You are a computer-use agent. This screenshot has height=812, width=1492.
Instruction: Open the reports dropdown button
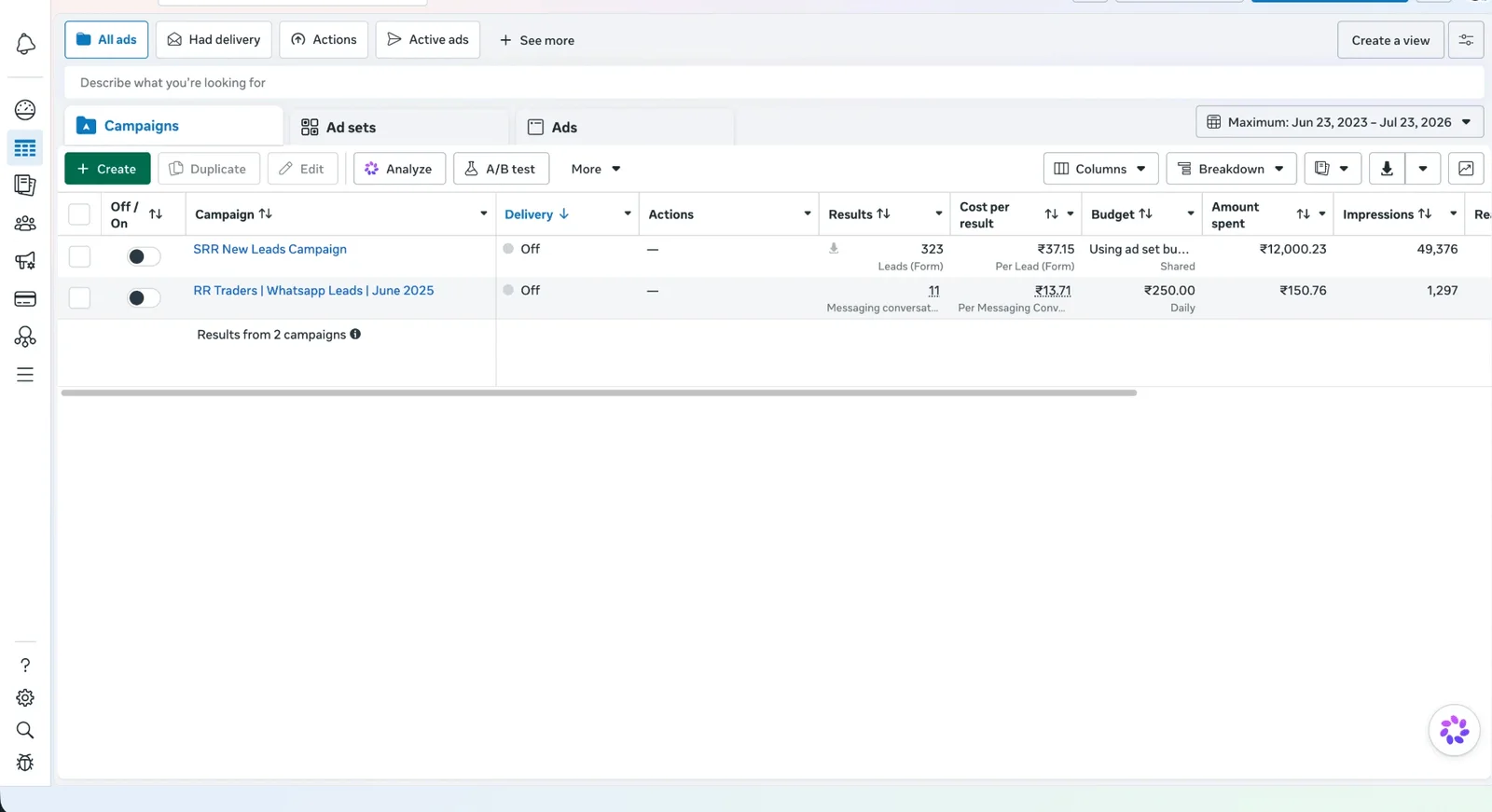click(x=1332, y=169)
